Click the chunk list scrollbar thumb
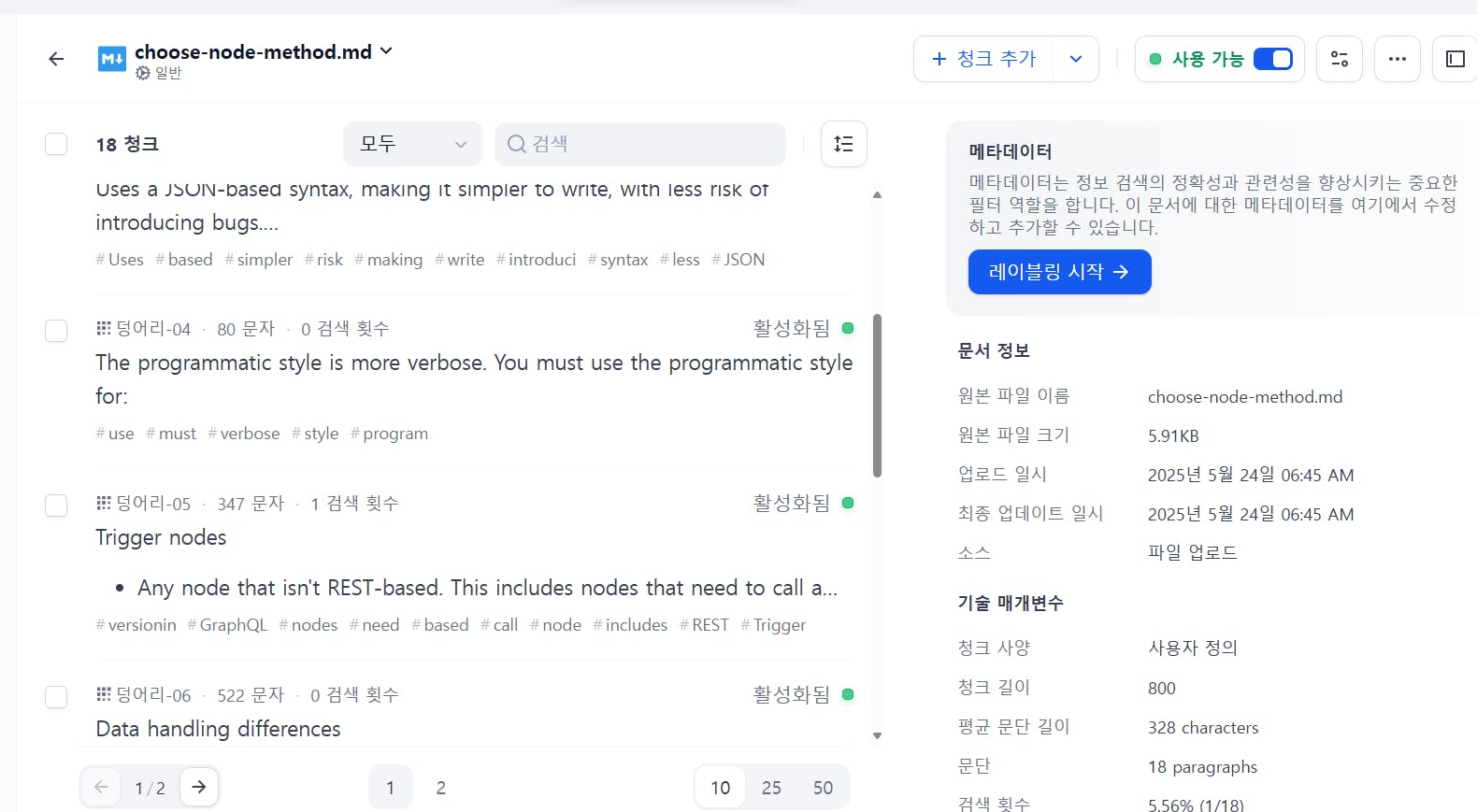The image size is (1477, 812). tap(877, 396)
